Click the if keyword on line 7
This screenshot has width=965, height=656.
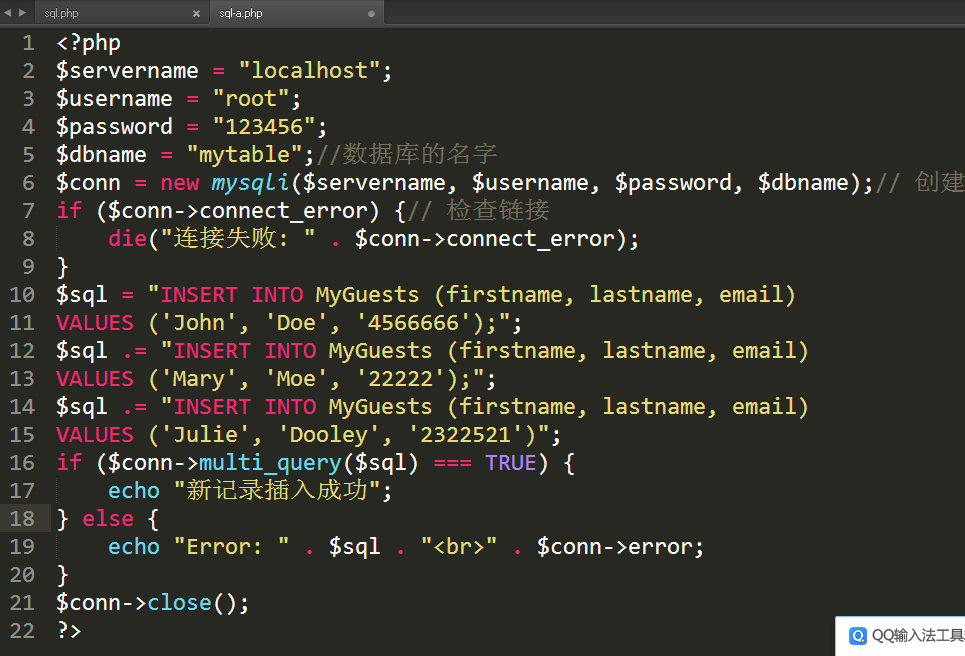click(69, 210)
